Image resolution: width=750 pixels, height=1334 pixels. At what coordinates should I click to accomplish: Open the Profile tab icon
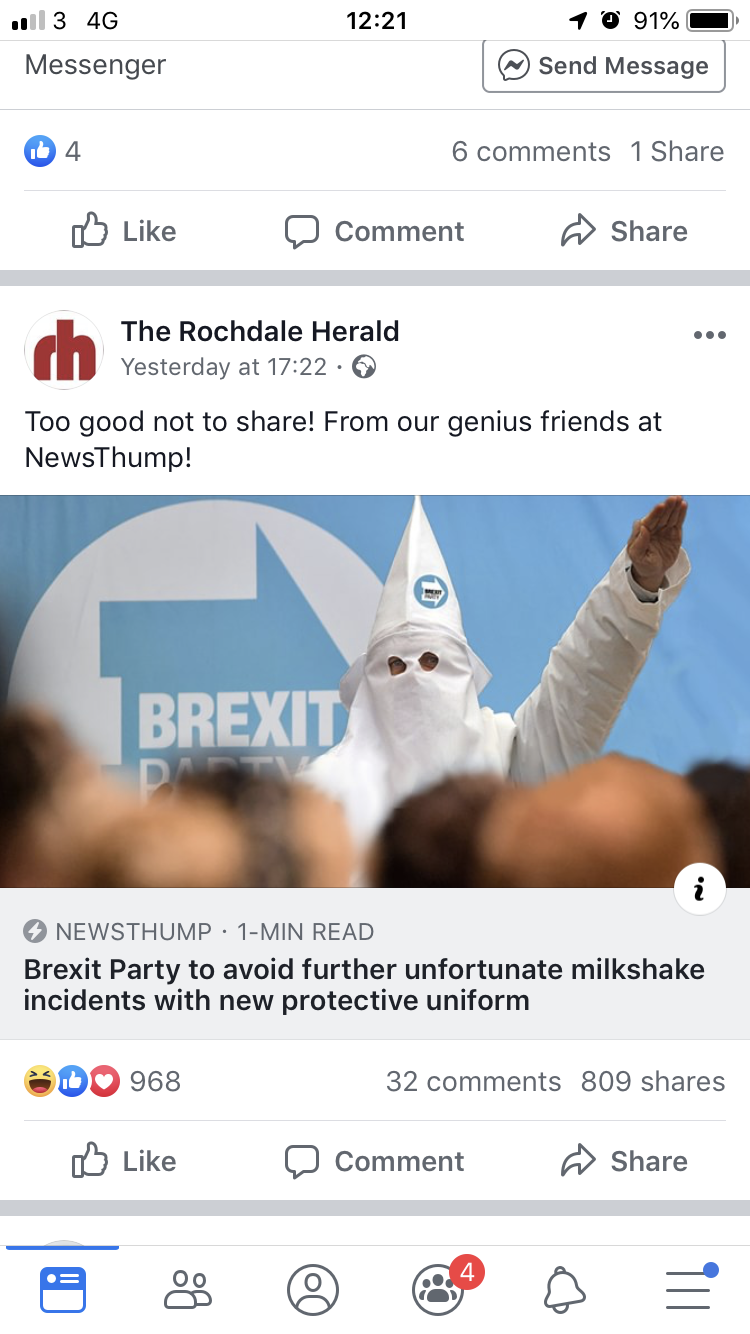tap(313, 1289)
